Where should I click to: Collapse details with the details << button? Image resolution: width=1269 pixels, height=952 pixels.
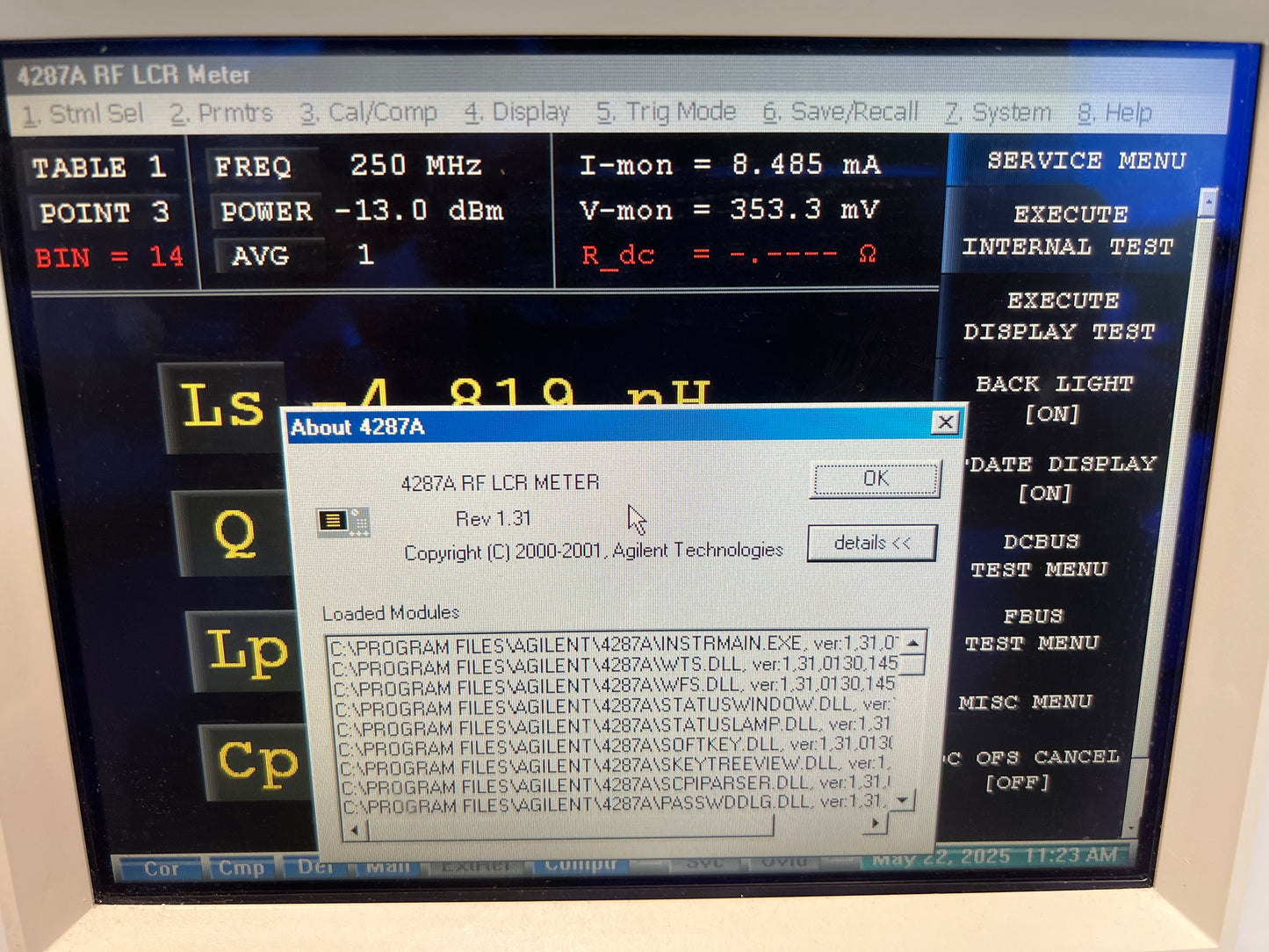[x=871, y=544]
